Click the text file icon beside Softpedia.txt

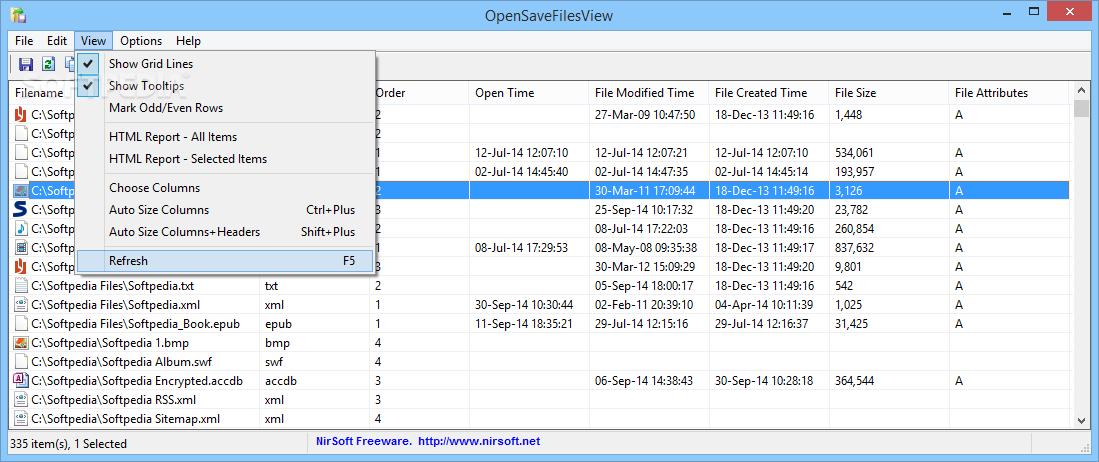(x=20, y=285)
